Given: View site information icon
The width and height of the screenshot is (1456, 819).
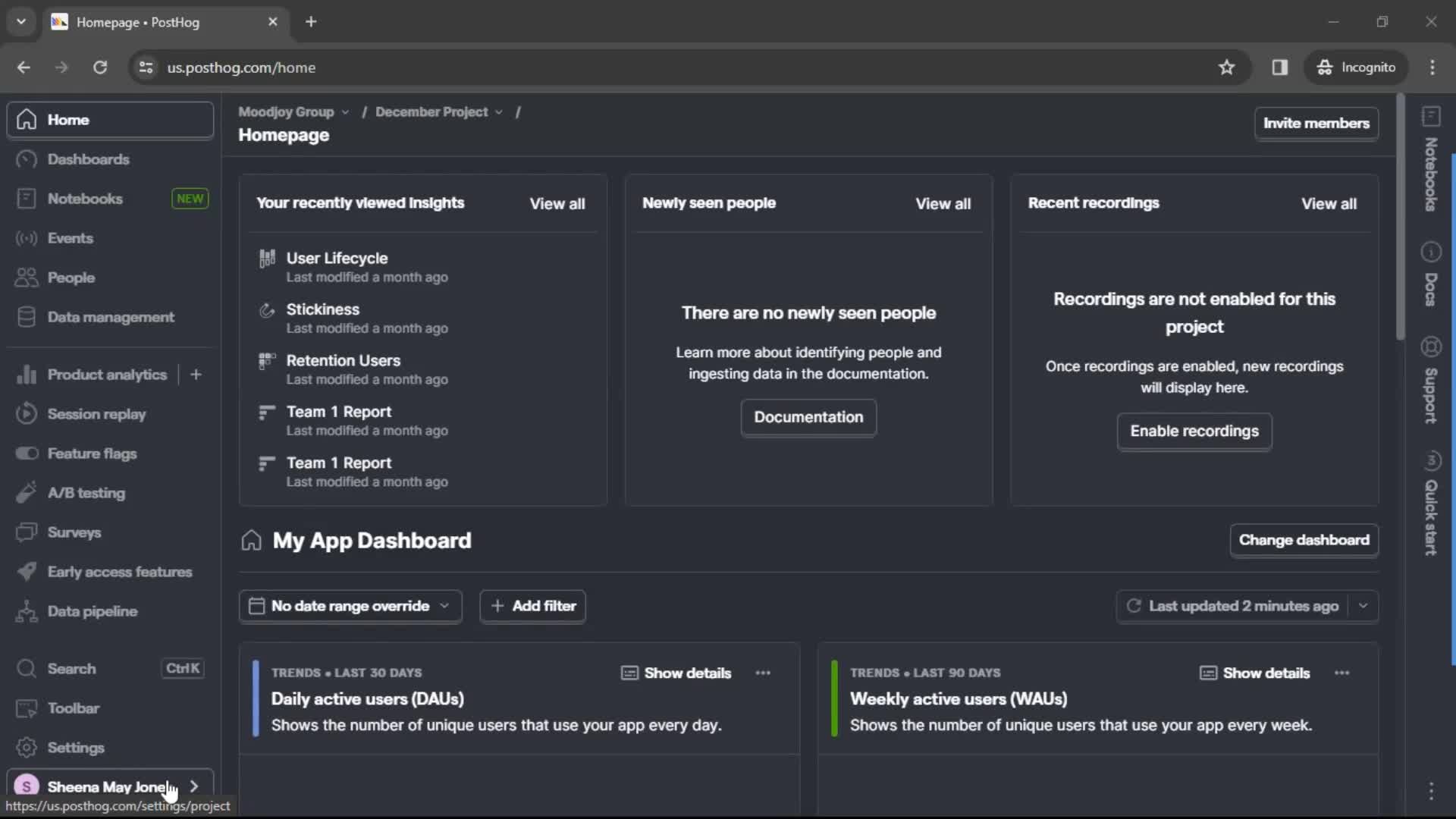Looking at the screenshot, I should (146, 67).
